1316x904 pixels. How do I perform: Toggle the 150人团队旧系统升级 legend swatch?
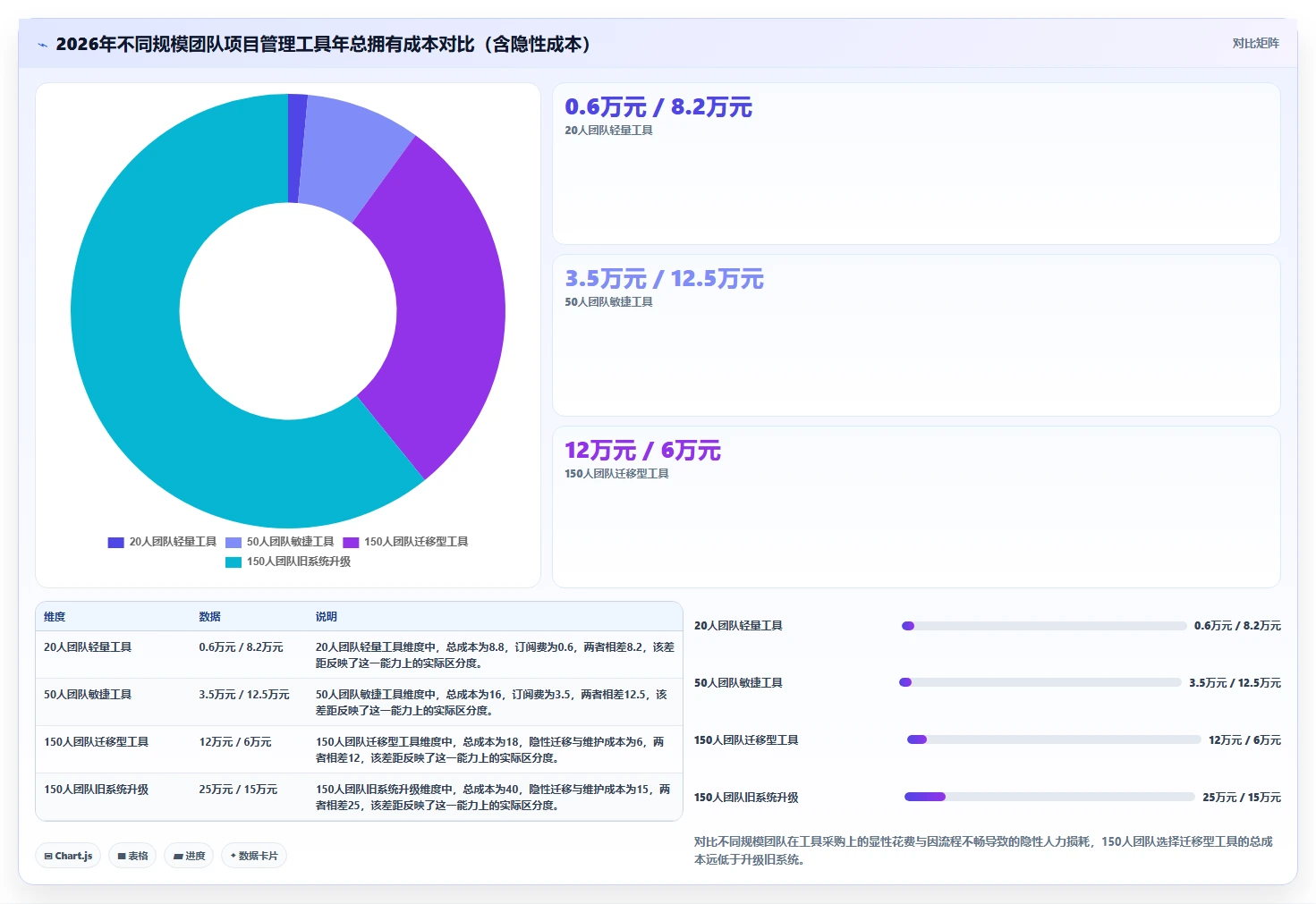coord(233,562)
